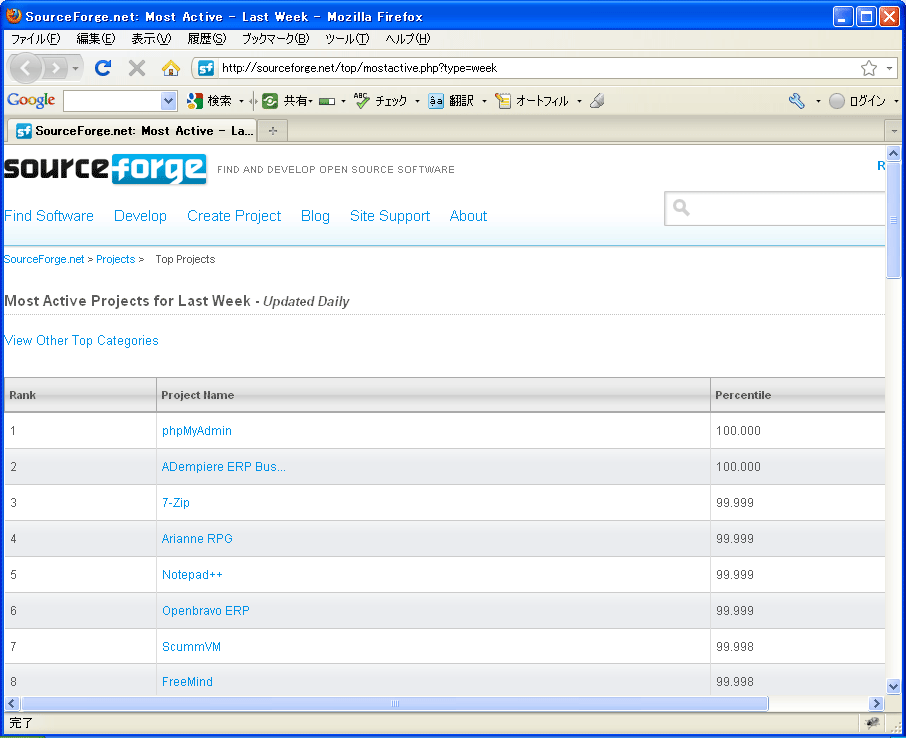Screen dimensions: 906x738
Task: Click the vertical scrollbar thumb
Action: 893,220
